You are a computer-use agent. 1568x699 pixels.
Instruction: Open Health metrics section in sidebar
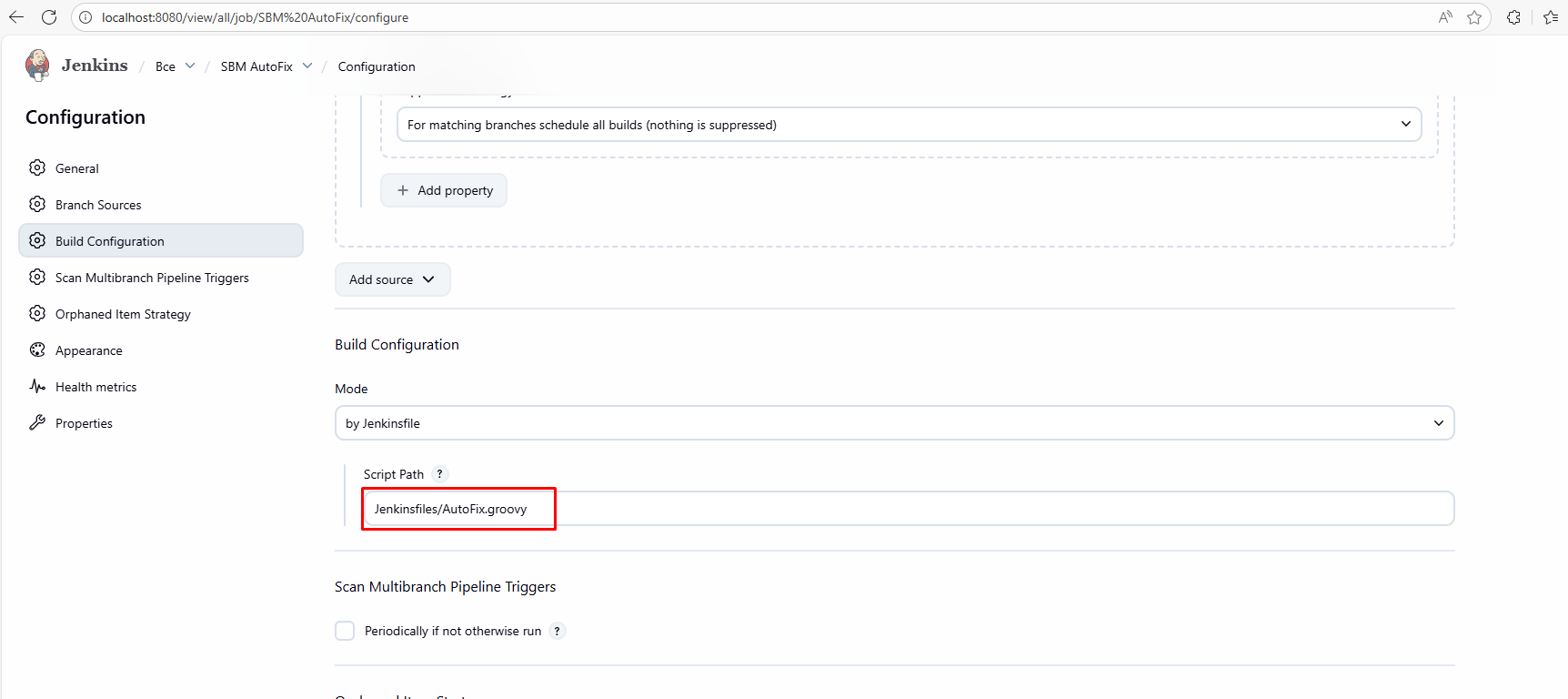(95, 387)
